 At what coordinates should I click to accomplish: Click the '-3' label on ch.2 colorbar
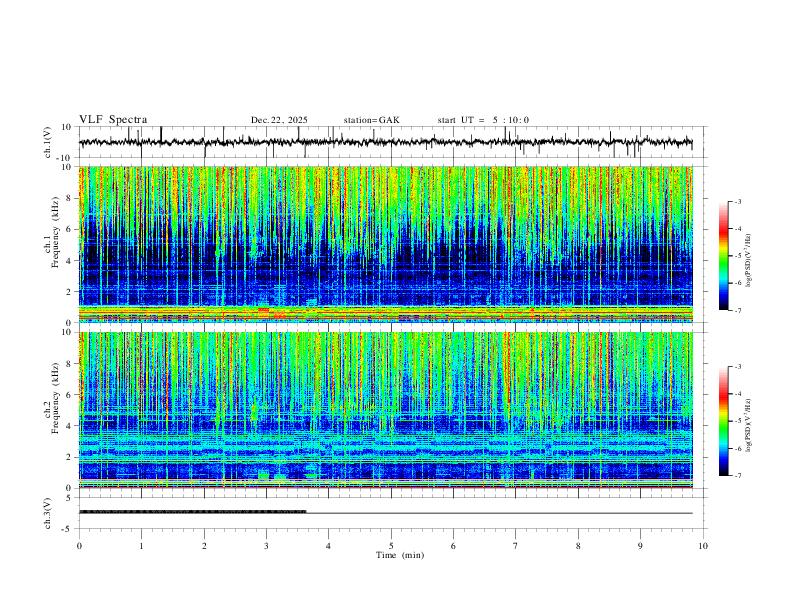pyautogui.click(x=738, y=367)
